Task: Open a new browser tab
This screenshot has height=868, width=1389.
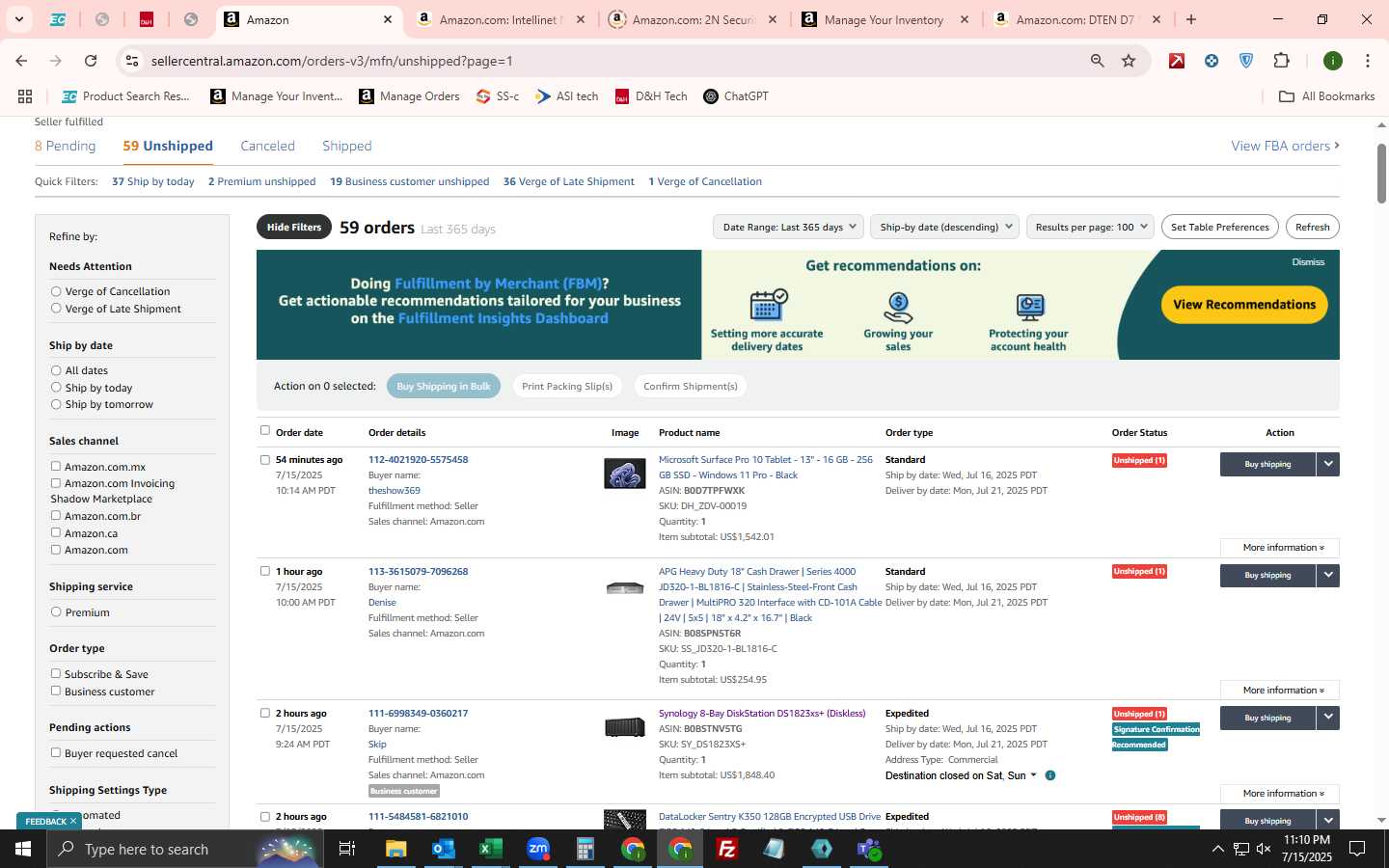Action: pyautogui.click(x=1191, y=19)
